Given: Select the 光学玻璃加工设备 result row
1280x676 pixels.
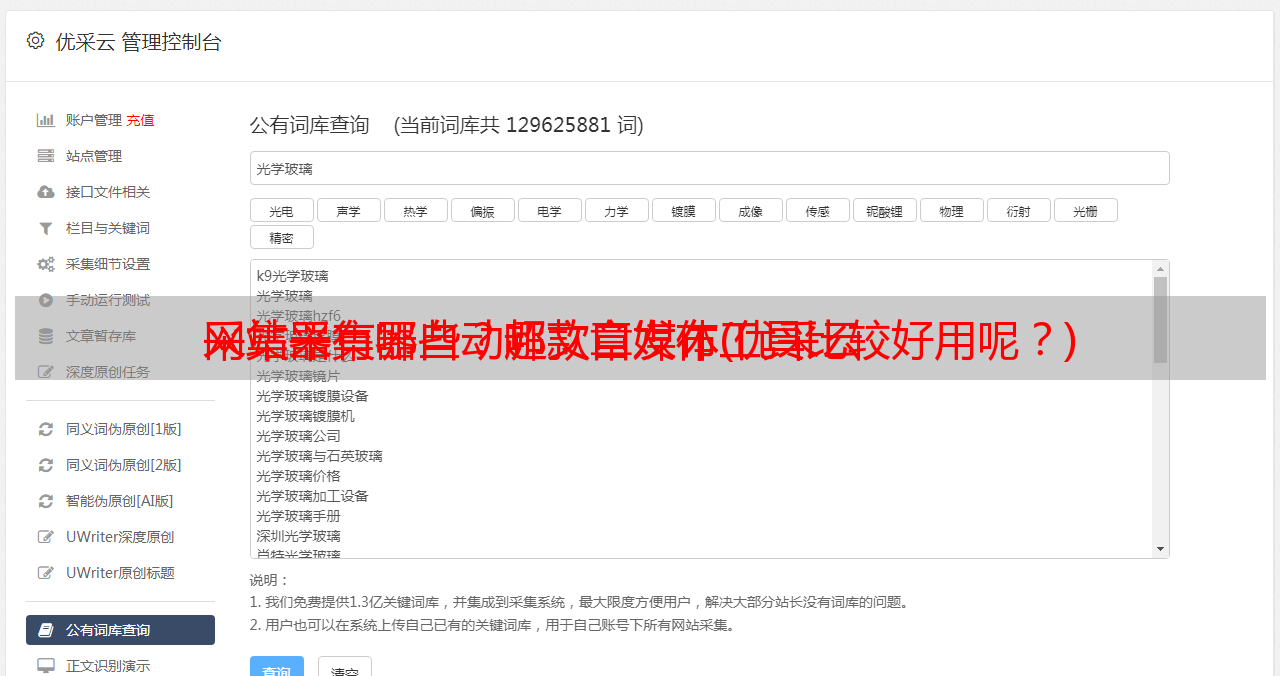Looking at the screenshot, I should [x=312, y=496].
